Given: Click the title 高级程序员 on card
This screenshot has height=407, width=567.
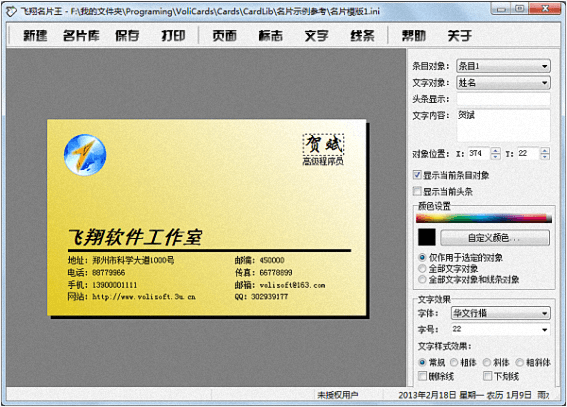Looking at the screenshot, I should coord(323,161).
